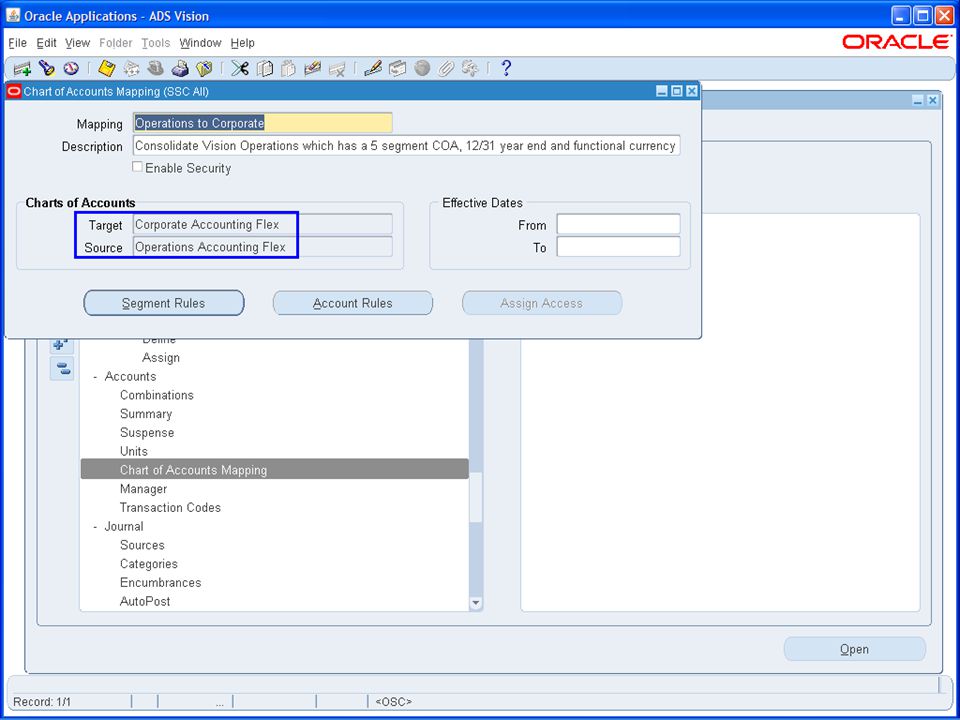Click the Account Rules button

353,303
